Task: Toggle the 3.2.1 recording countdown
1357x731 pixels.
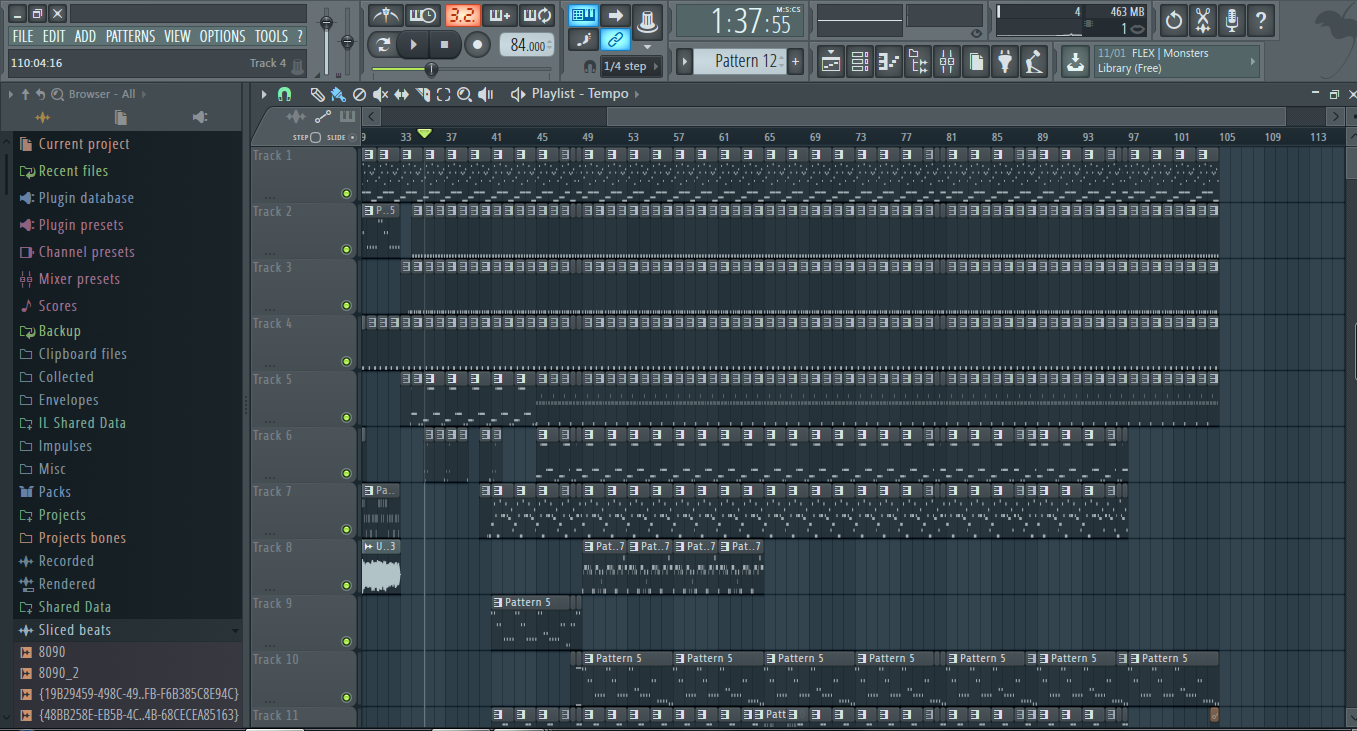Action: click(x=462, y=15)
